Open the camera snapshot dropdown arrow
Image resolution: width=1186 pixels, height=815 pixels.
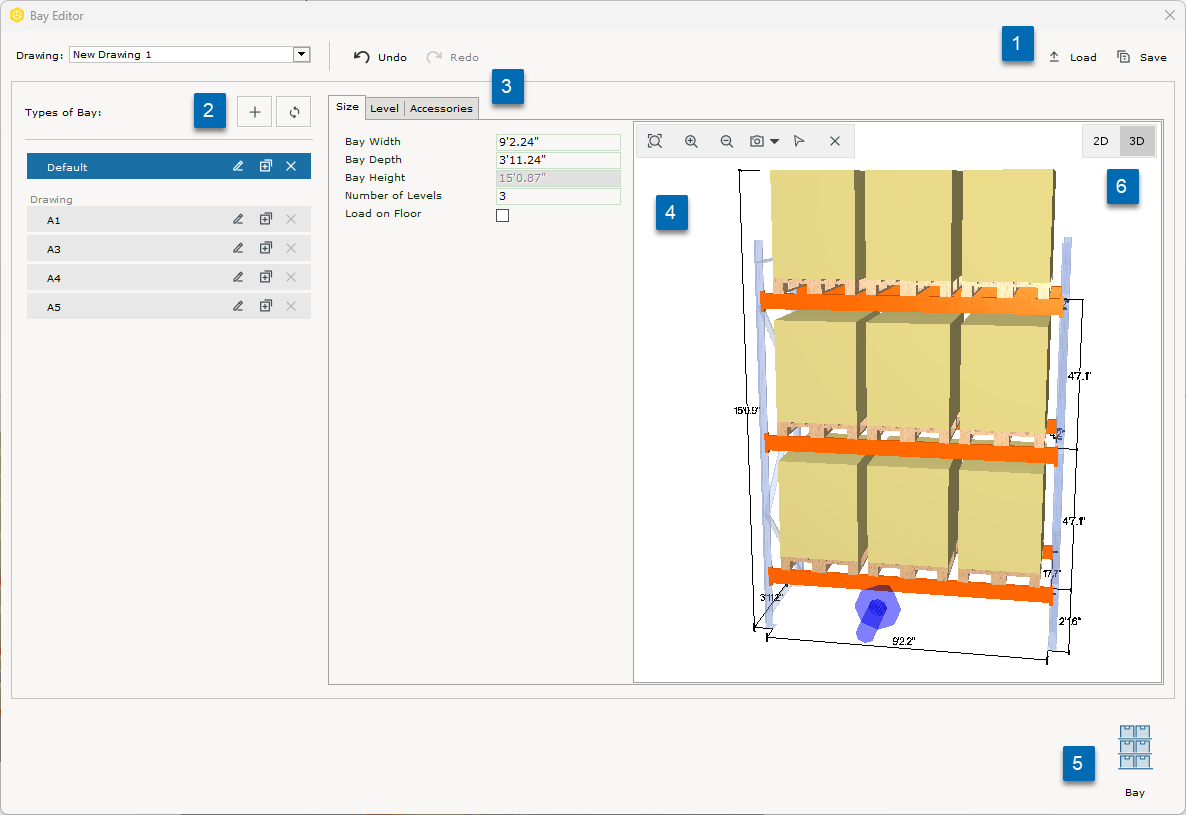(776, 141)
